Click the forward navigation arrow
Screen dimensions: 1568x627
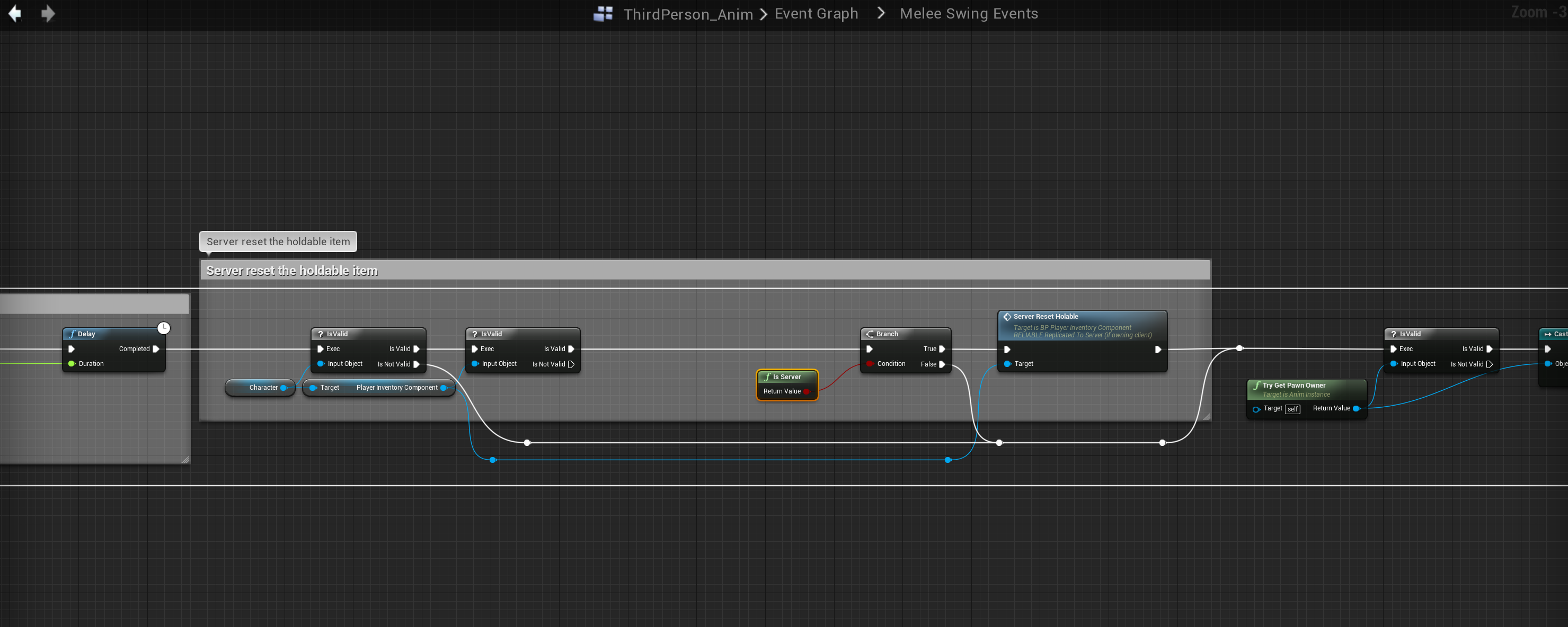coord(48,13)
